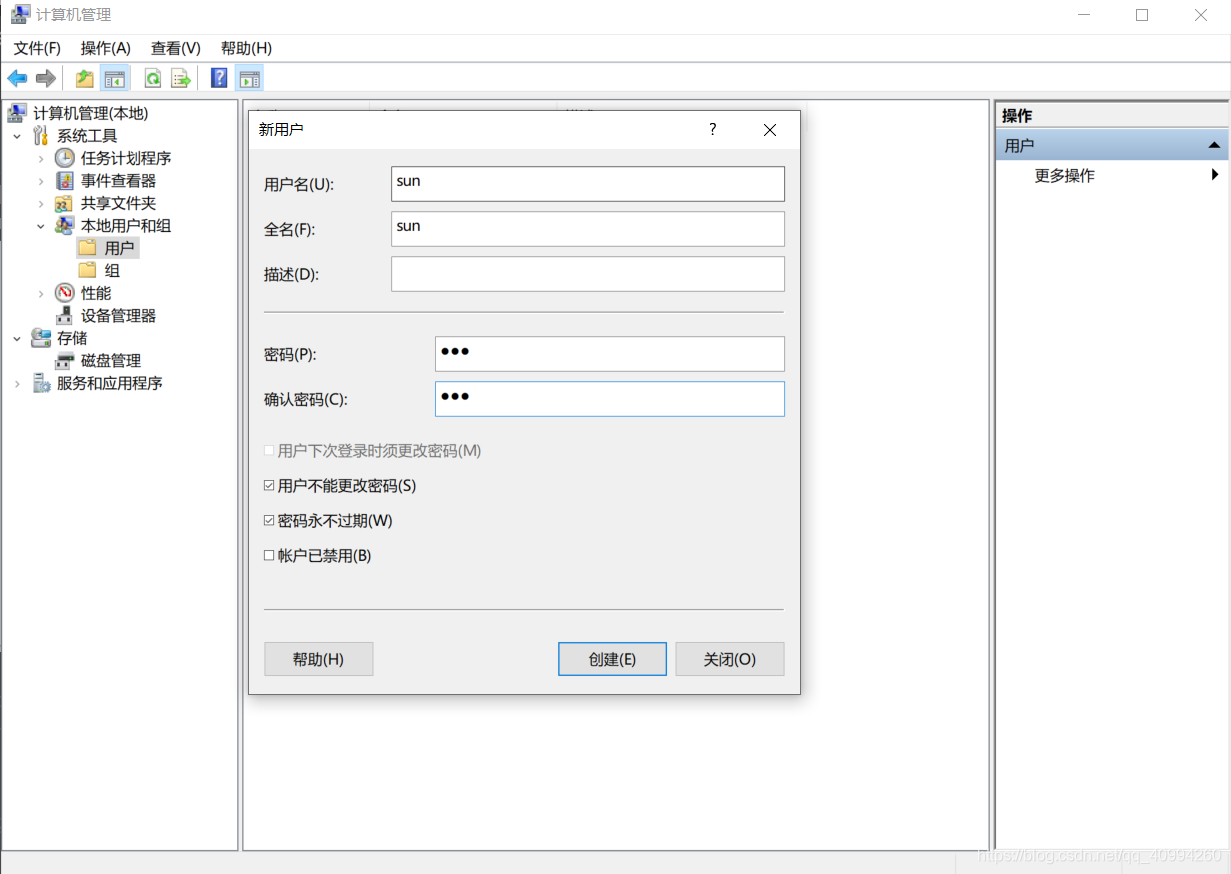Click the 存储 storage icon
This screenshot has height=874, width=1231.
pyautogui.click(x=41, y=338)
